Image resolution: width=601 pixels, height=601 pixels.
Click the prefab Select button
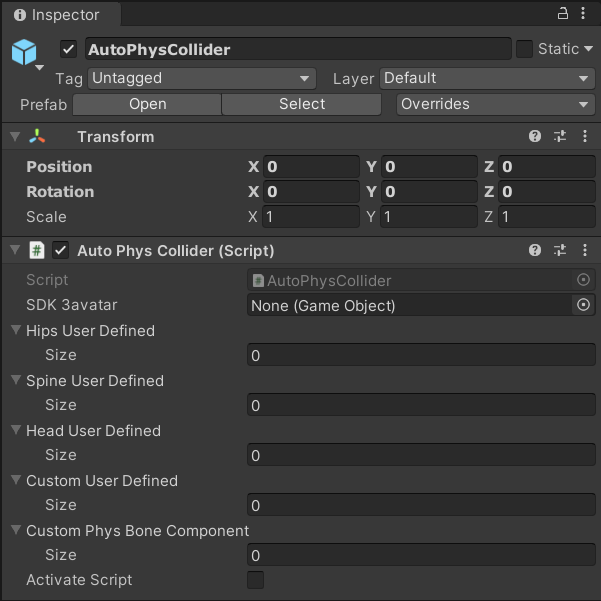[x=301, y=104]
